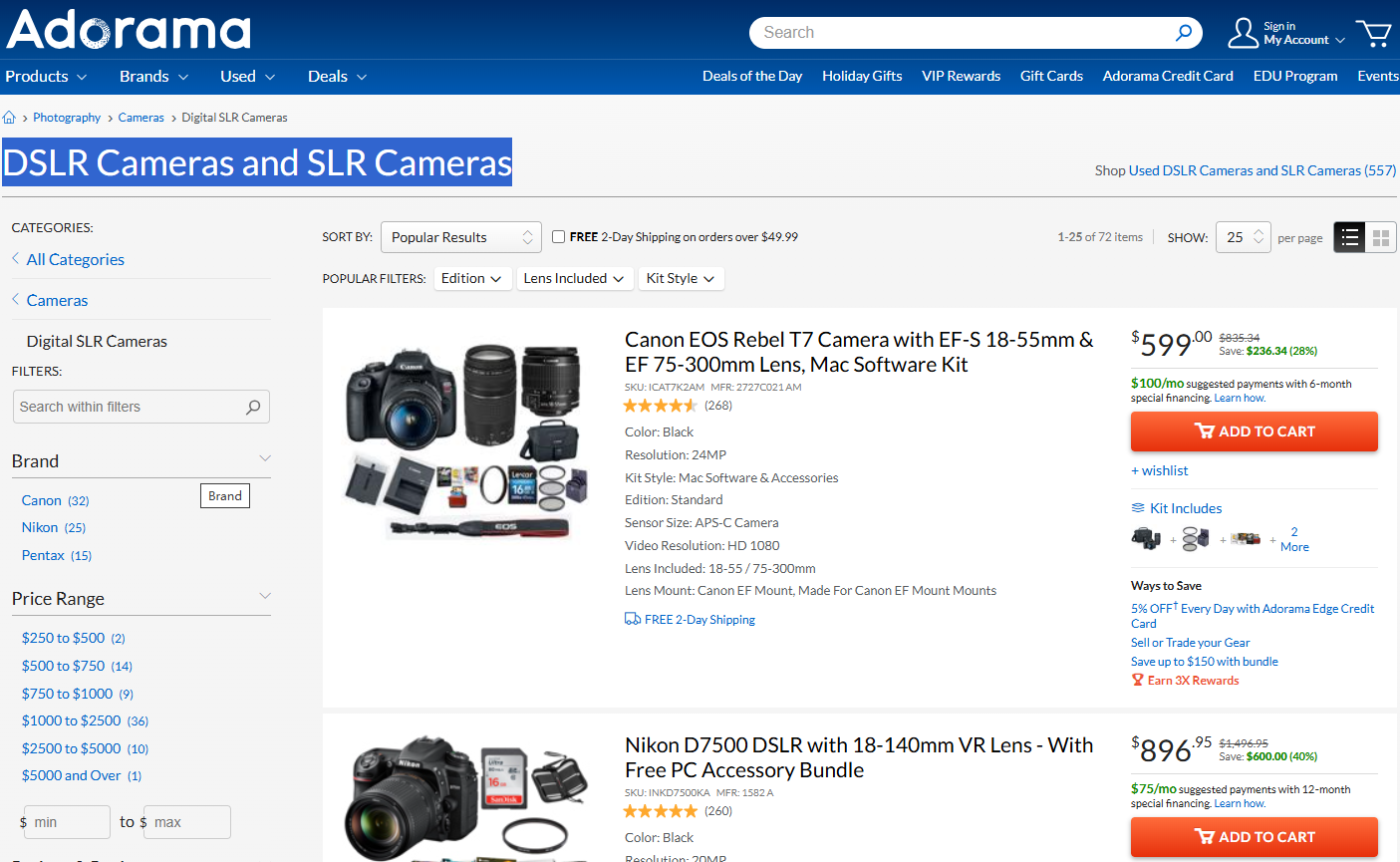
Task: Expand the Edition filter dropdown
Action: coord(473,279)
